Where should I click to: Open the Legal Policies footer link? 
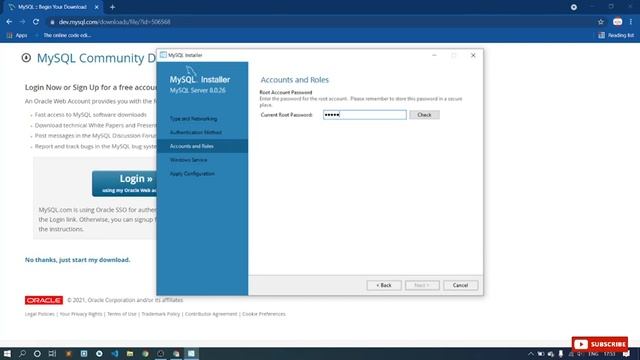40,314
